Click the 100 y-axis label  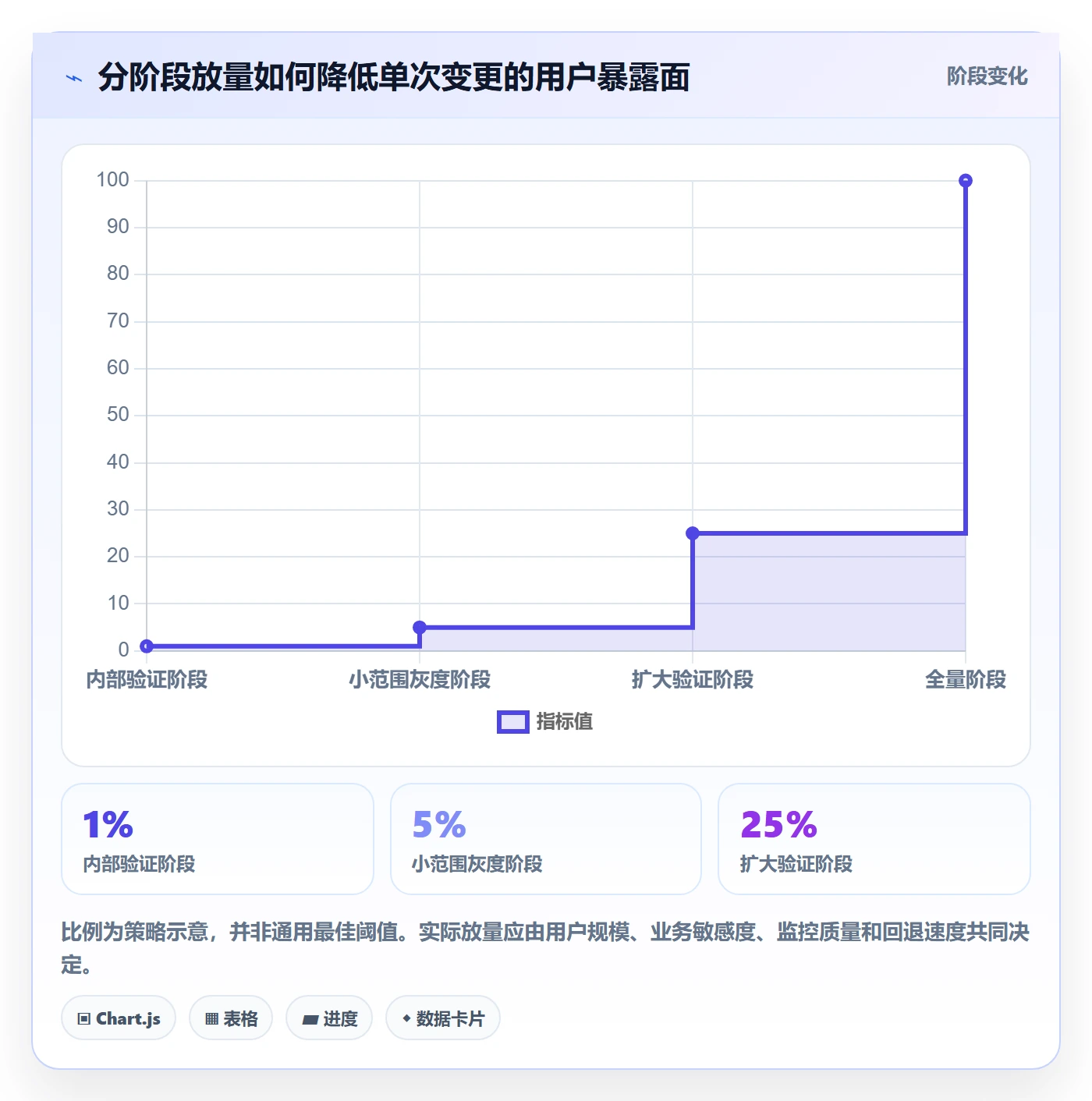tap(112, 180)
